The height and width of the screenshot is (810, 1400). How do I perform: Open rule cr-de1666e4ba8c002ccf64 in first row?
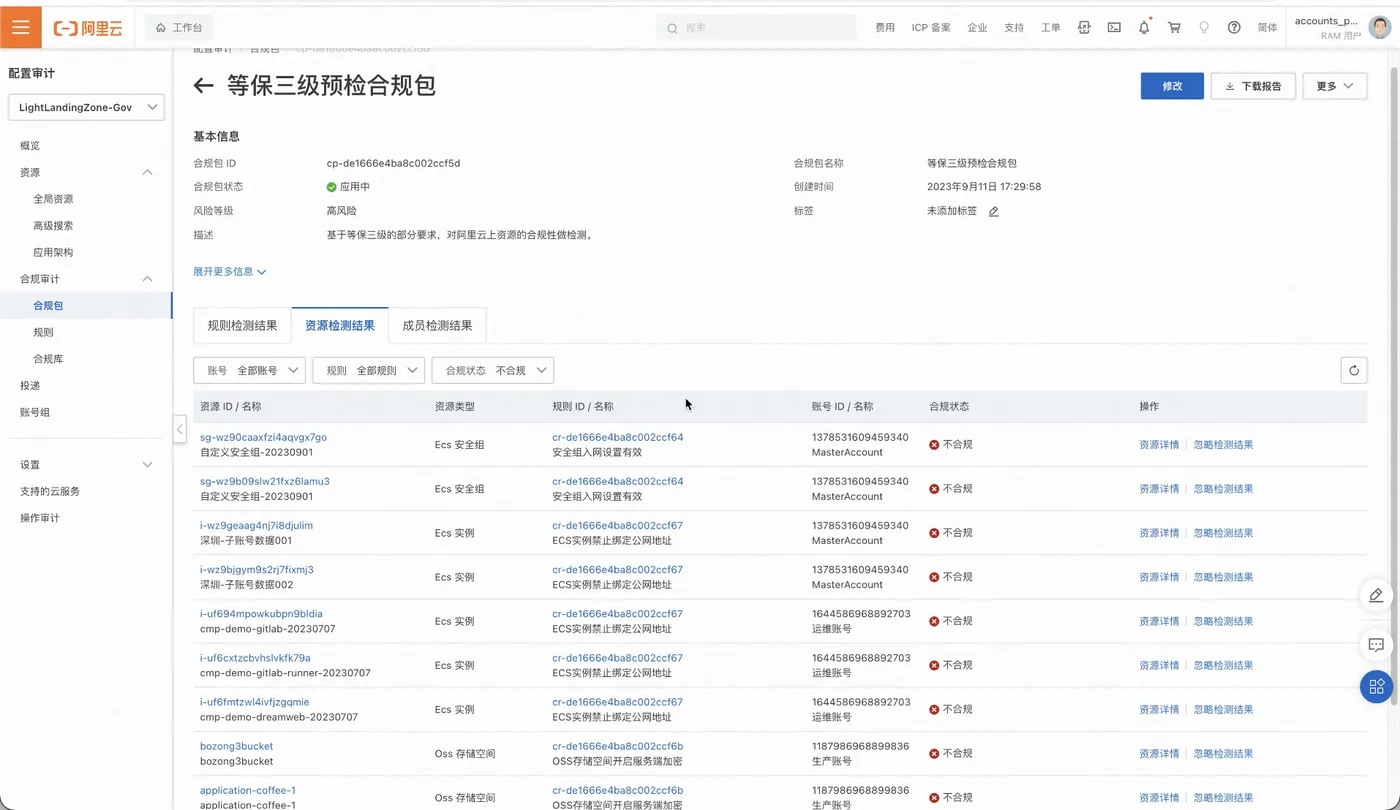[618, 437]
